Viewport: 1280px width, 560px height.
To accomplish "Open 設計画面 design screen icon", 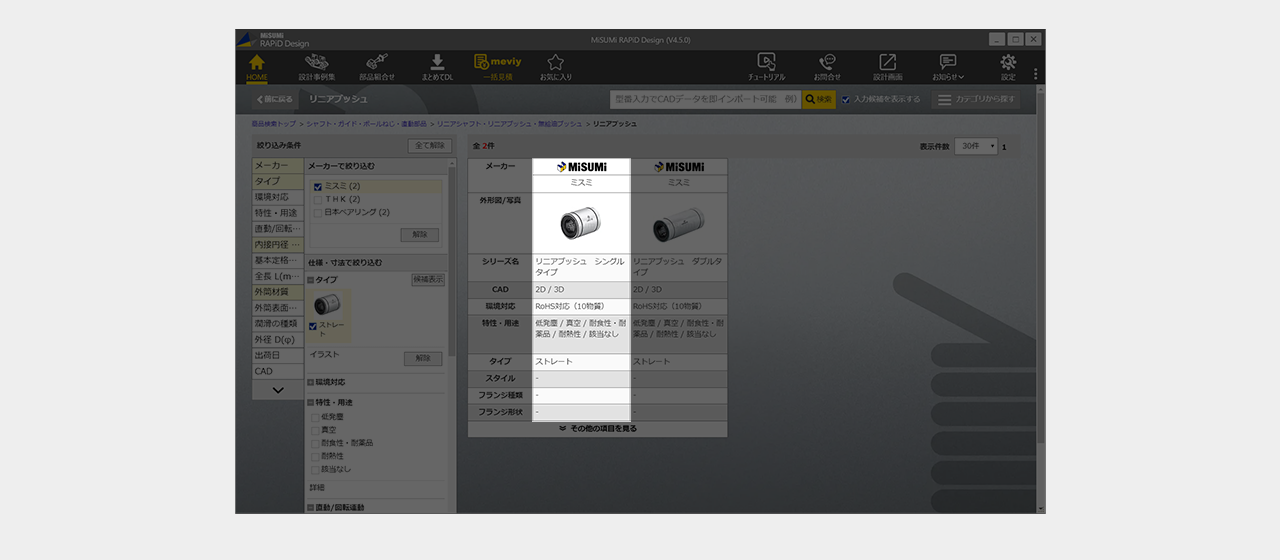I will [887, 67].
